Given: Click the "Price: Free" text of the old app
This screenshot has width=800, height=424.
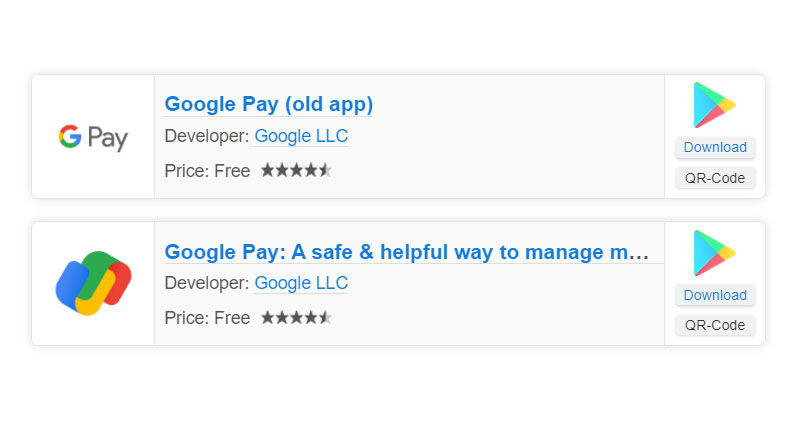Looking at the screenshot, I should click(x=207, y=171).
